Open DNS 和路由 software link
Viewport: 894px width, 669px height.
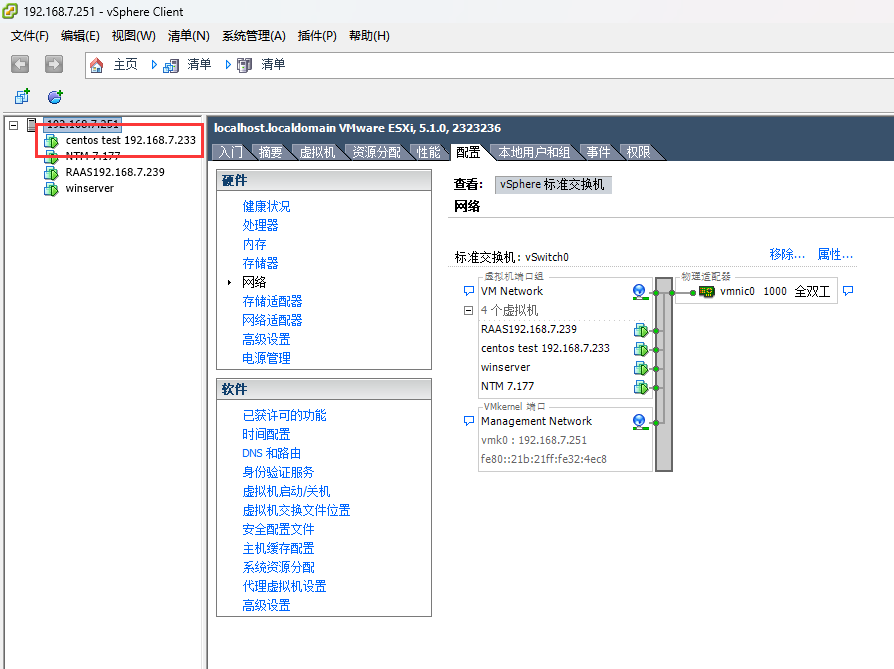coord(271,453)
